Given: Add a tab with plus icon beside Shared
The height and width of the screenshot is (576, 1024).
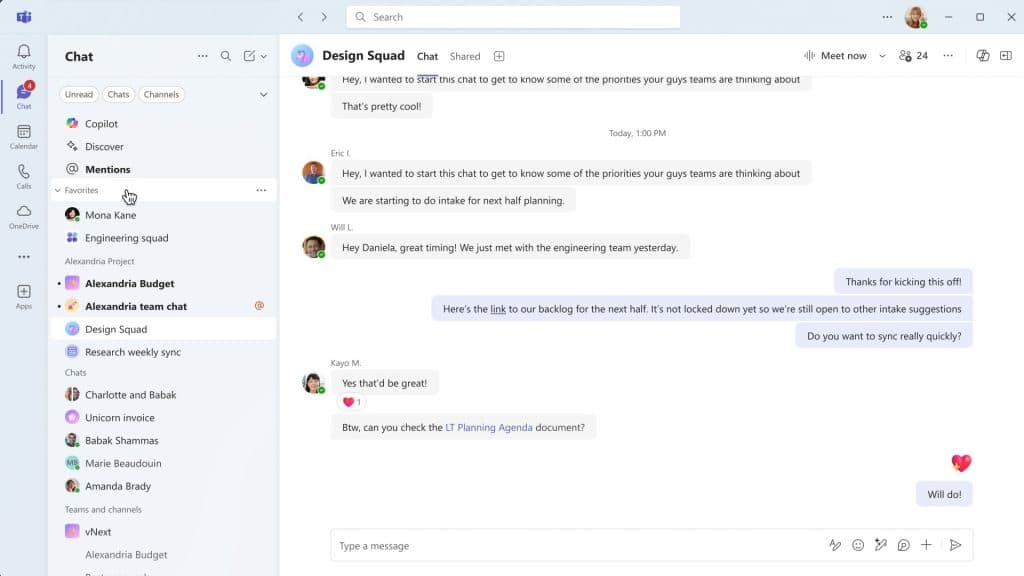Looking at the screenshot, I should tap(499, 56).
